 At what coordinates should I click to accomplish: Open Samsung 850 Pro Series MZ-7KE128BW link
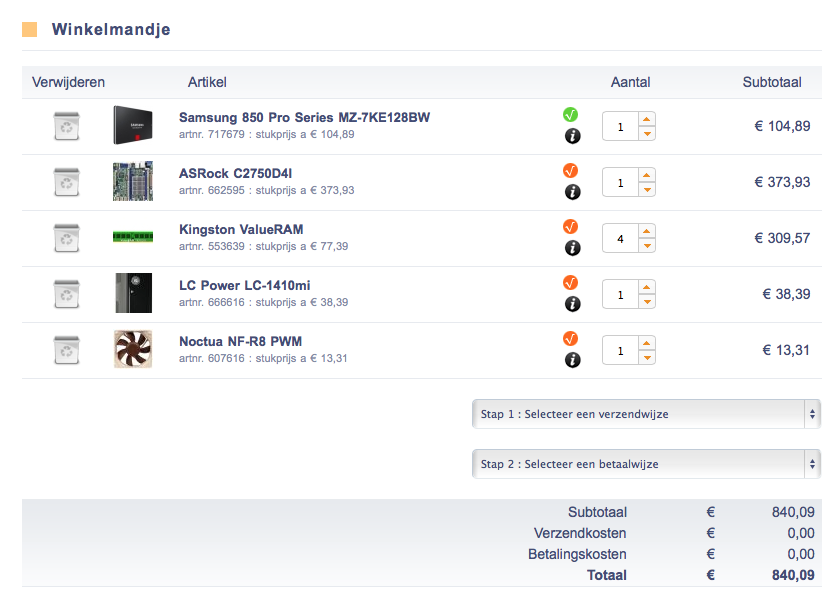click(305, 117)
